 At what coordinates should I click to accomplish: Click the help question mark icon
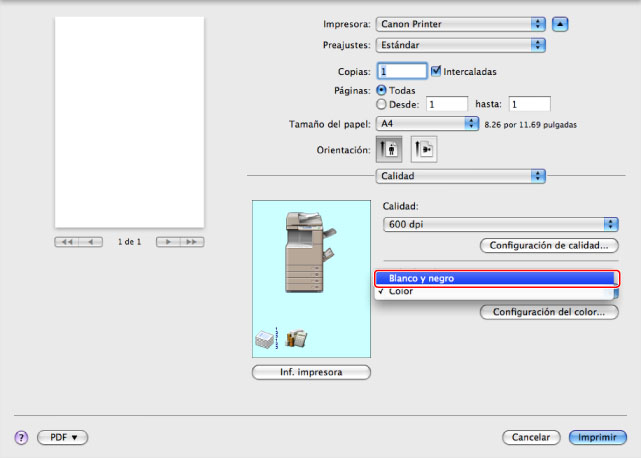[20, 438]
